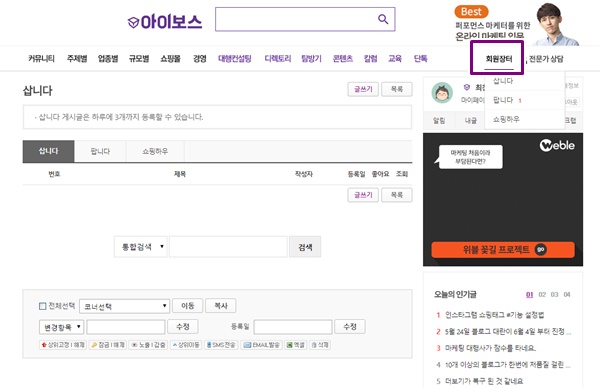Open 칼럼 in main navigation

tap(370, 59)
